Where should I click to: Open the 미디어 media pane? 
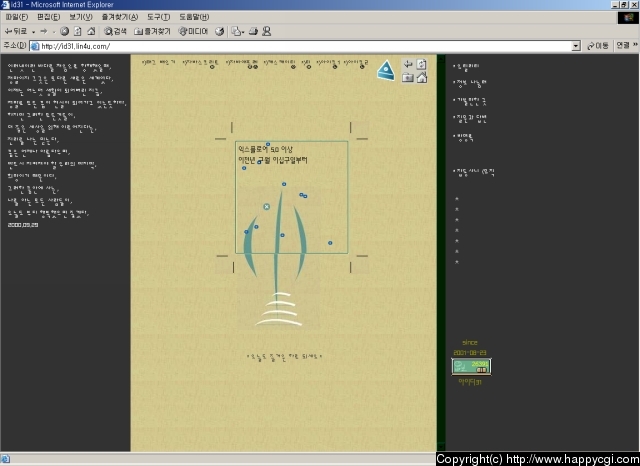[x=193, y=31]
